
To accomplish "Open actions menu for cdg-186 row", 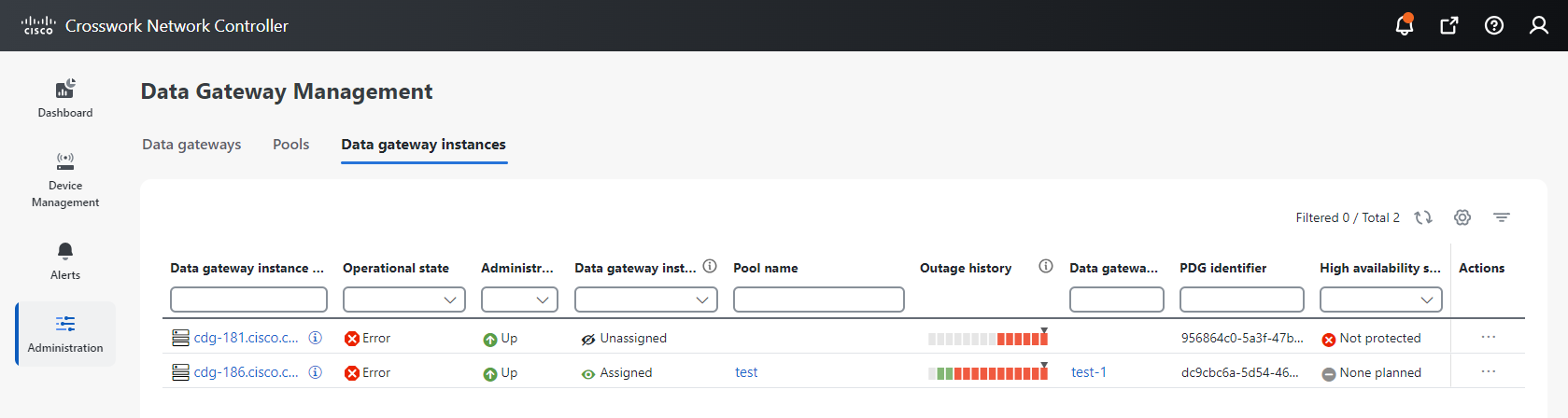I will pos(1489,371).
